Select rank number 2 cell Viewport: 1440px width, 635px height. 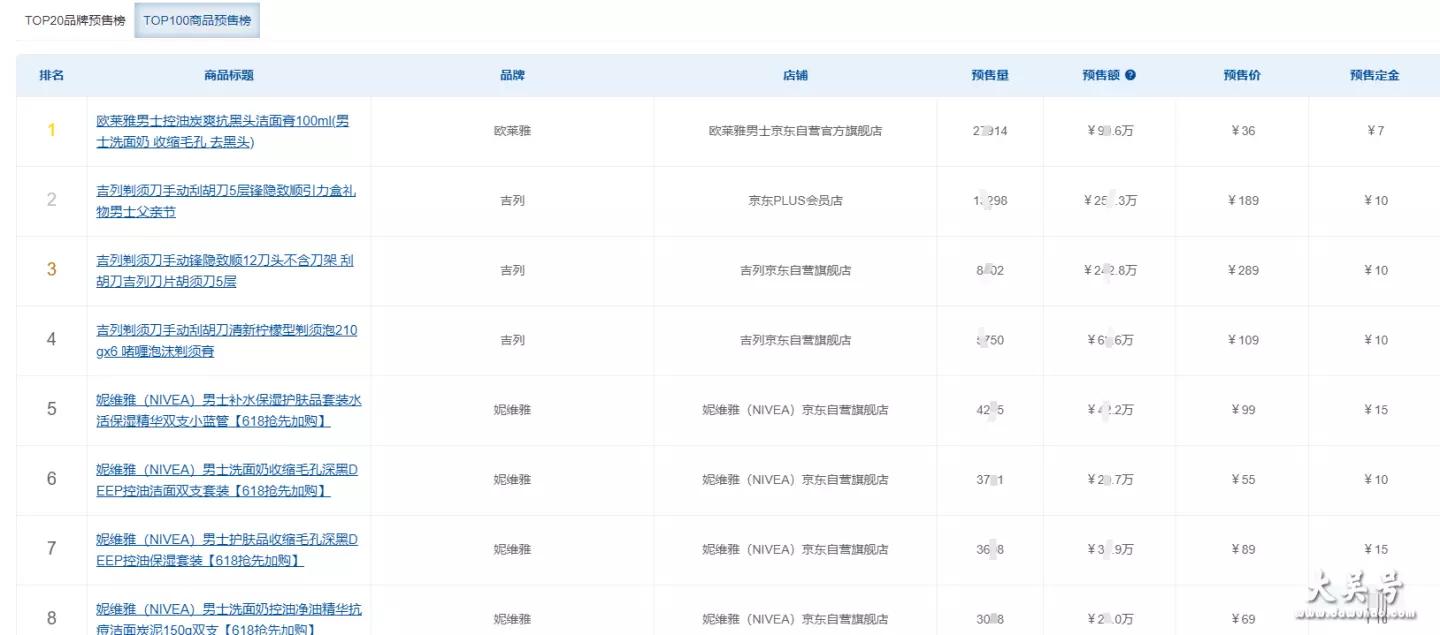click(x=52, y=200)
